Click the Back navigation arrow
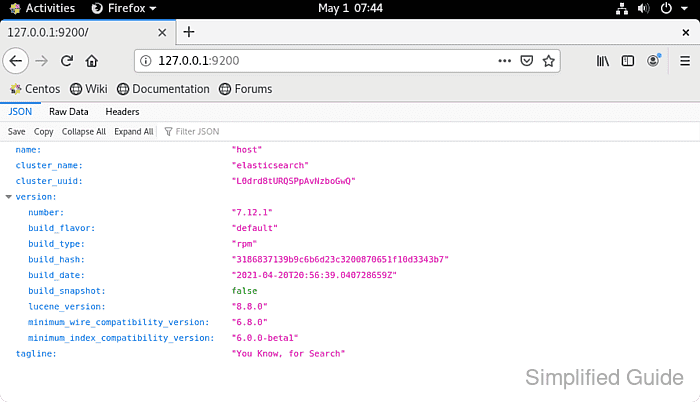 (x=15, y=61)
